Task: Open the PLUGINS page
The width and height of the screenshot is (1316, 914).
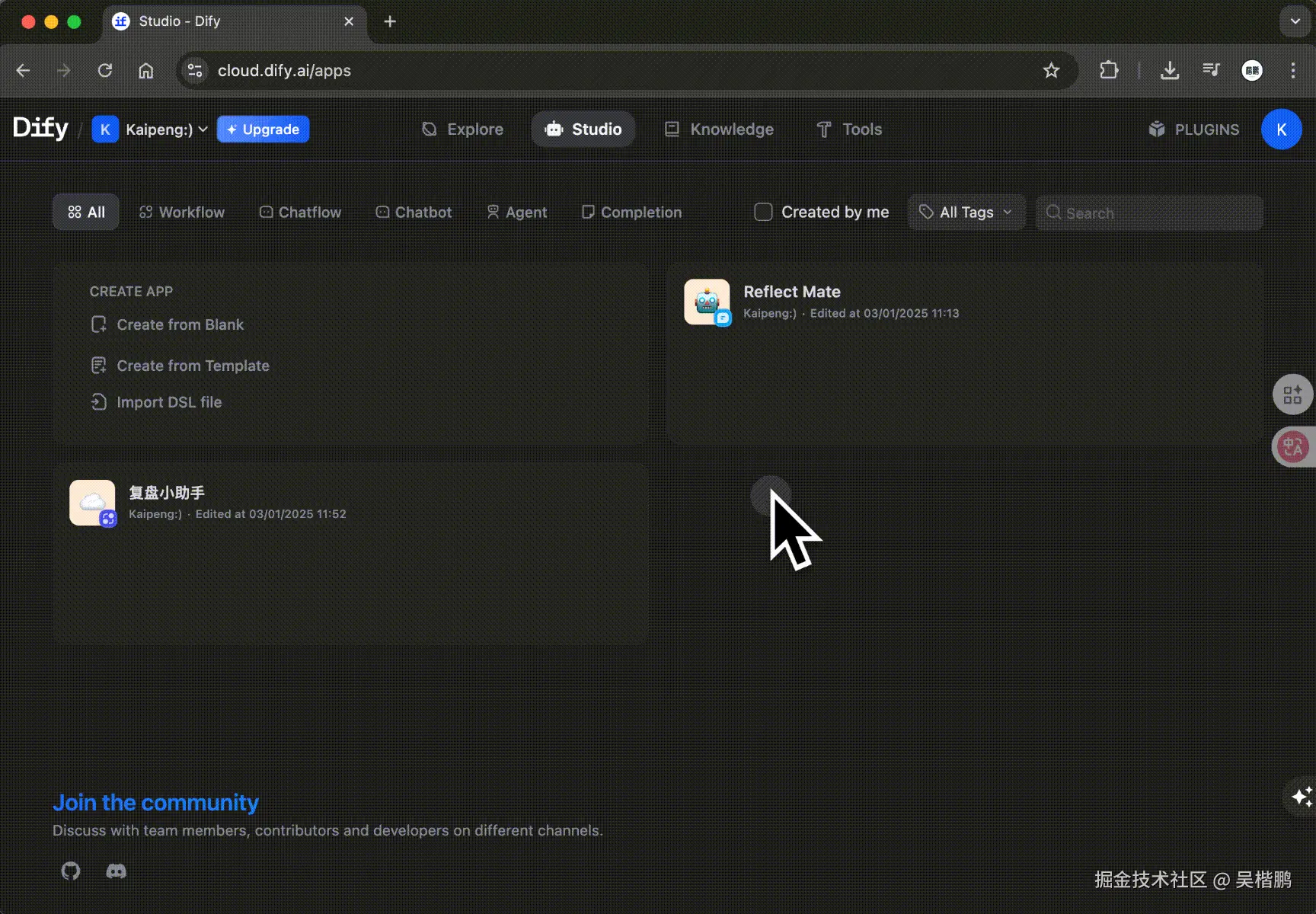Action: [x=1193, y=129]
